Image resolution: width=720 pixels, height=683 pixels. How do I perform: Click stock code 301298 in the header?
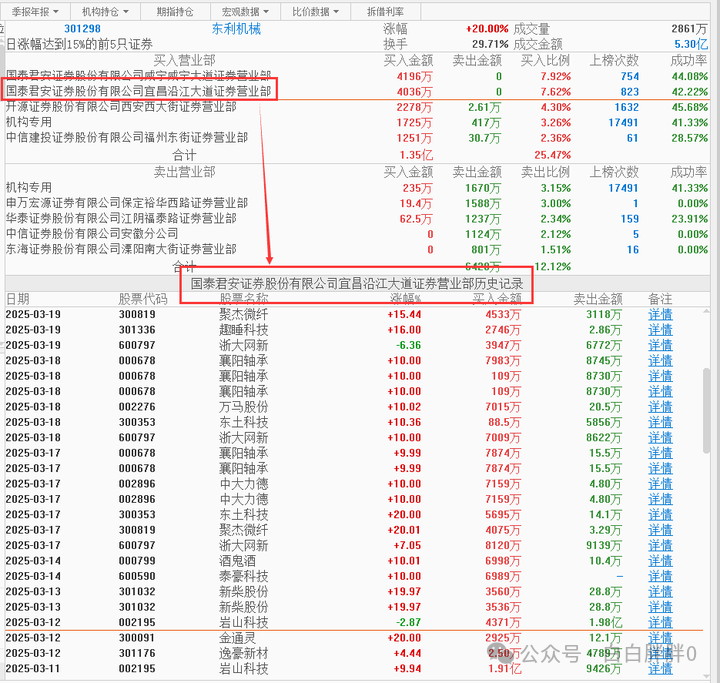(x=82, y=29)
